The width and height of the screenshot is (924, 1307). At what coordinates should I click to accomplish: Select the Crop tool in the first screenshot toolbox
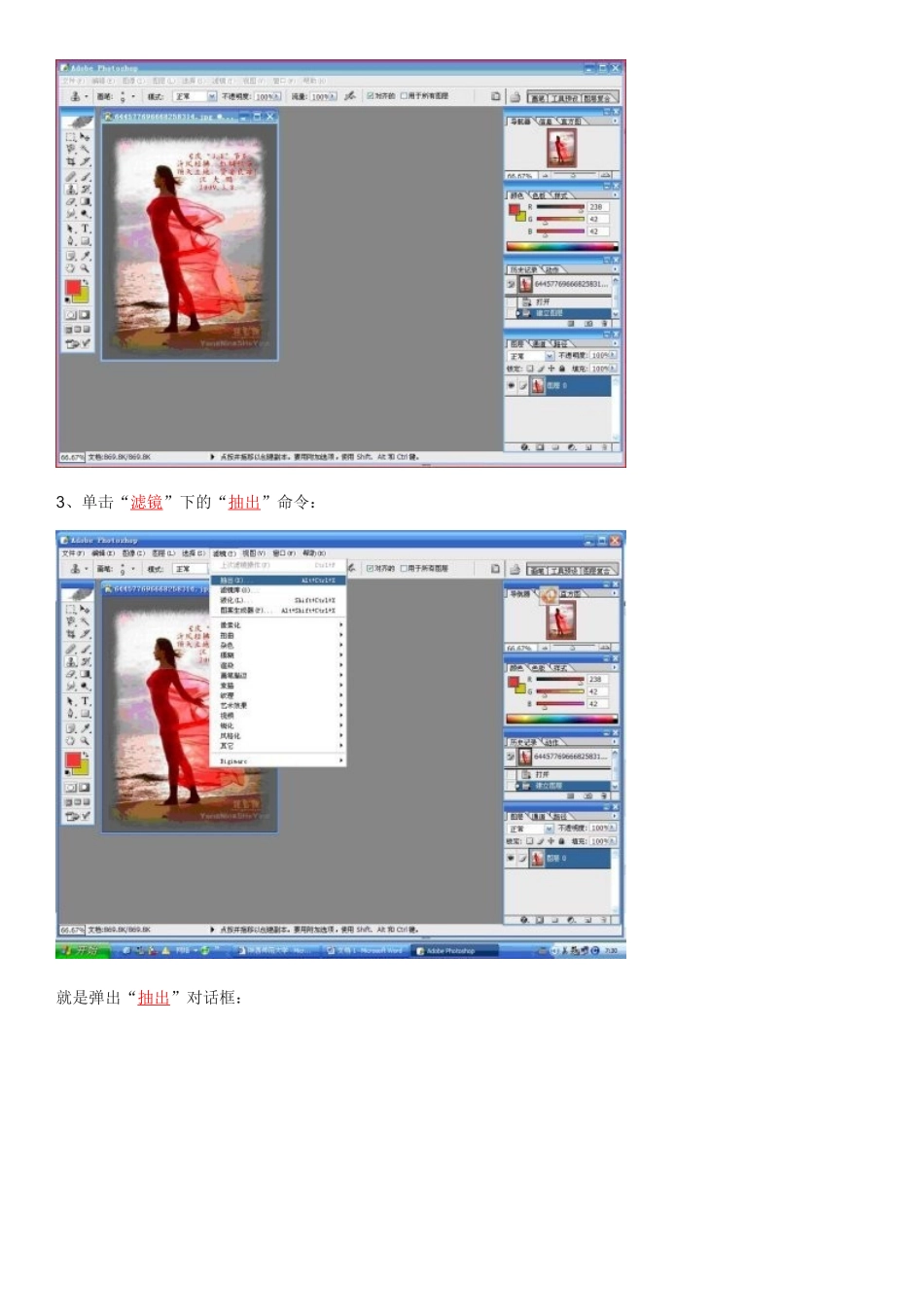click(x=71, y=161)
